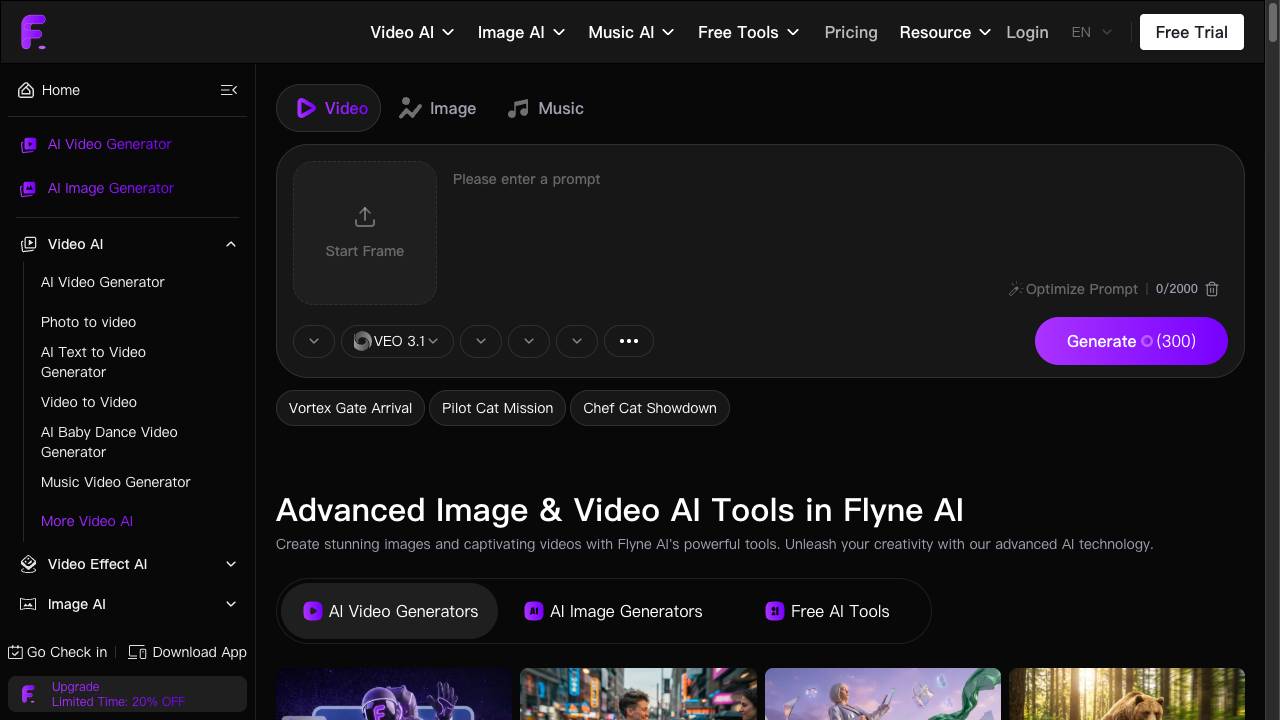This screenshot has width=1280, height=720.
Task: Choose the Chef Cat Showdown prompt chip
Action: (650, 408)
